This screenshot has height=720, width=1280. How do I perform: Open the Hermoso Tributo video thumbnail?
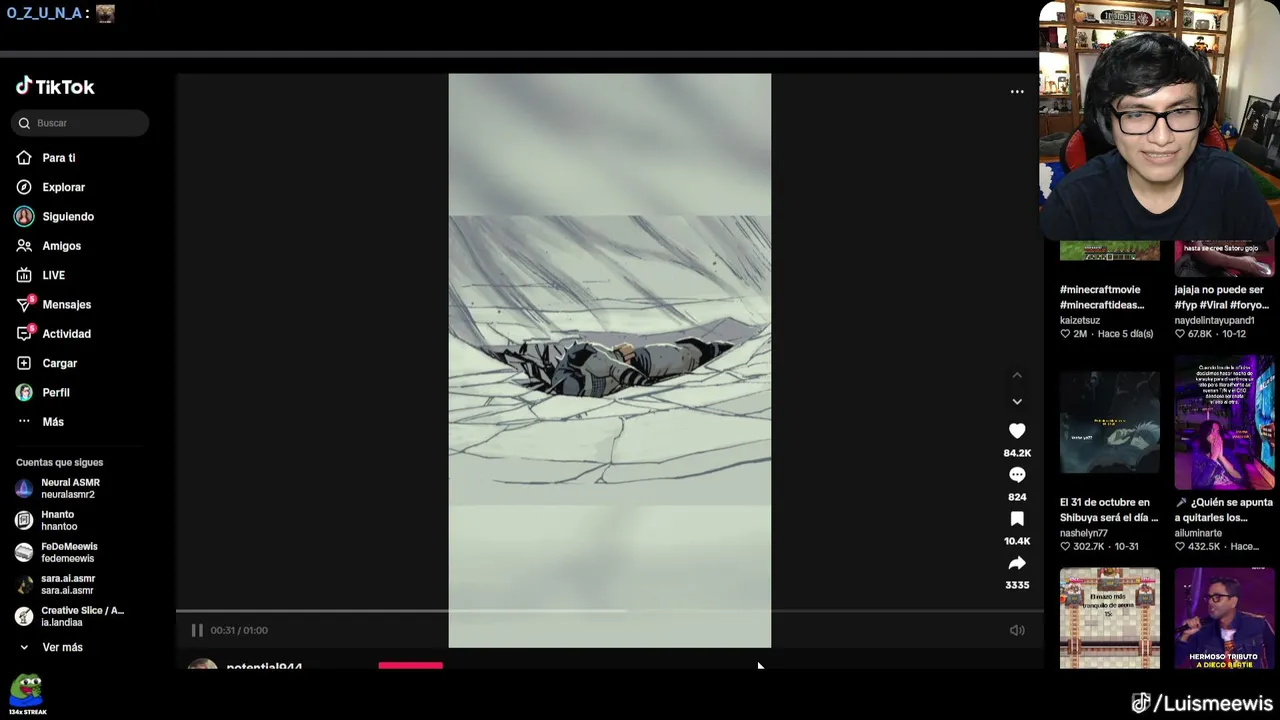click(1225, 618)
